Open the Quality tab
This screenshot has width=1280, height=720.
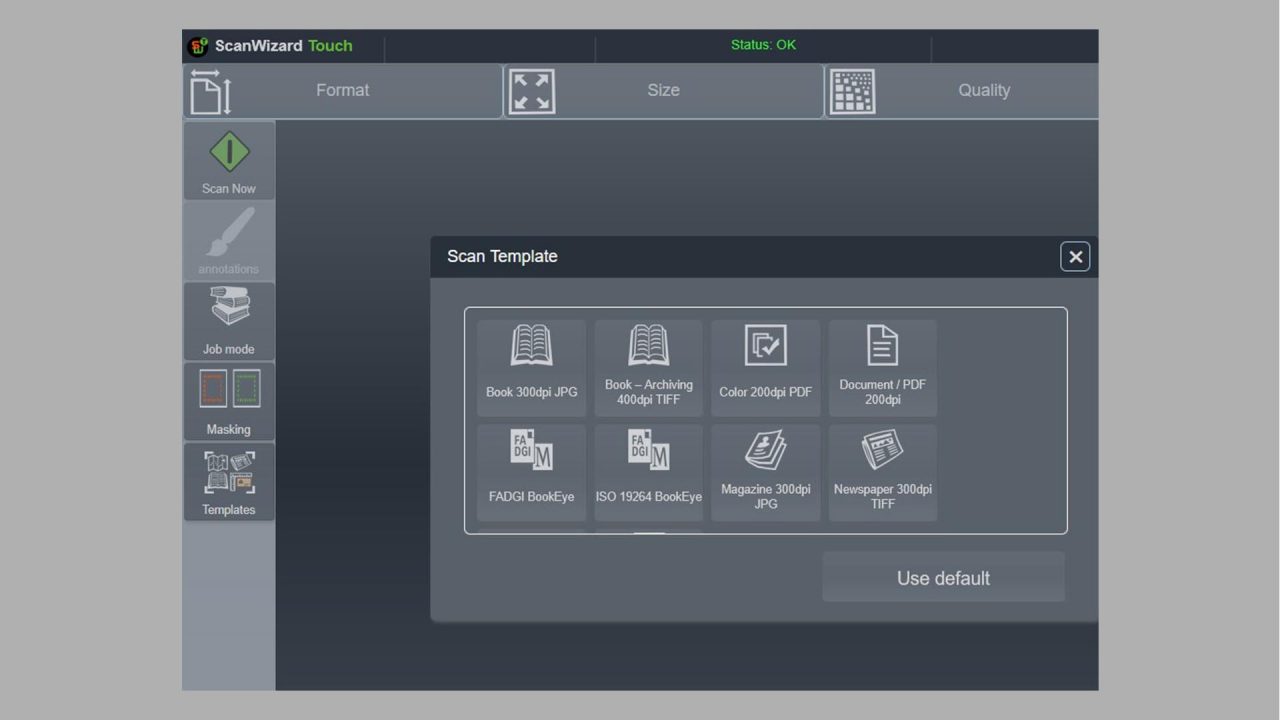point(984,90)
